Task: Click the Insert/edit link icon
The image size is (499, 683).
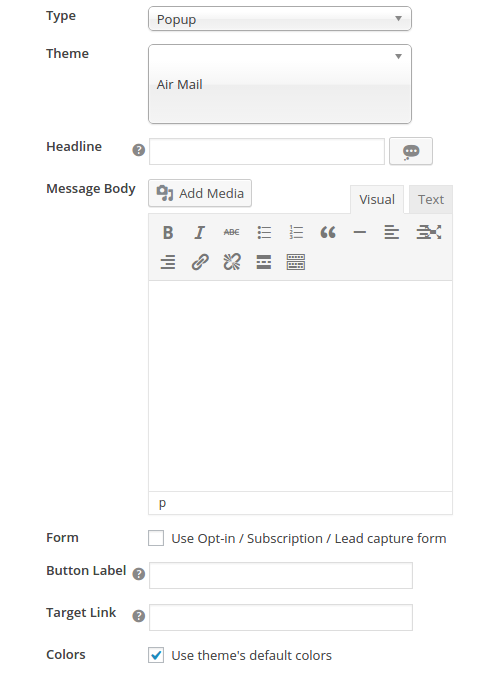Action: point(200,262)
